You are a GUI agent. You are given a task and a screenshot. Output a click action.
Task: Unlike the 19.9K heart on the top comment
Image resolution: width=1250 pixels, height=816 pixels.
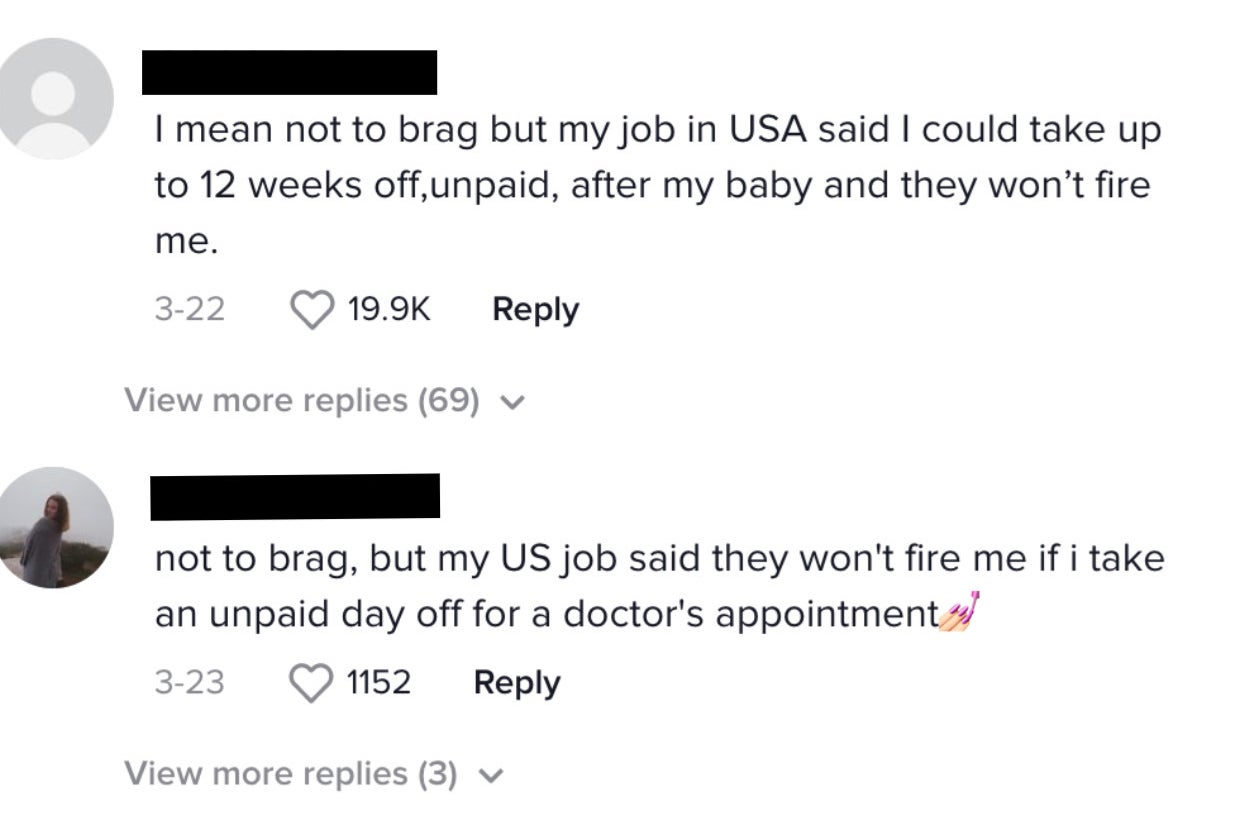click(314, 308)
